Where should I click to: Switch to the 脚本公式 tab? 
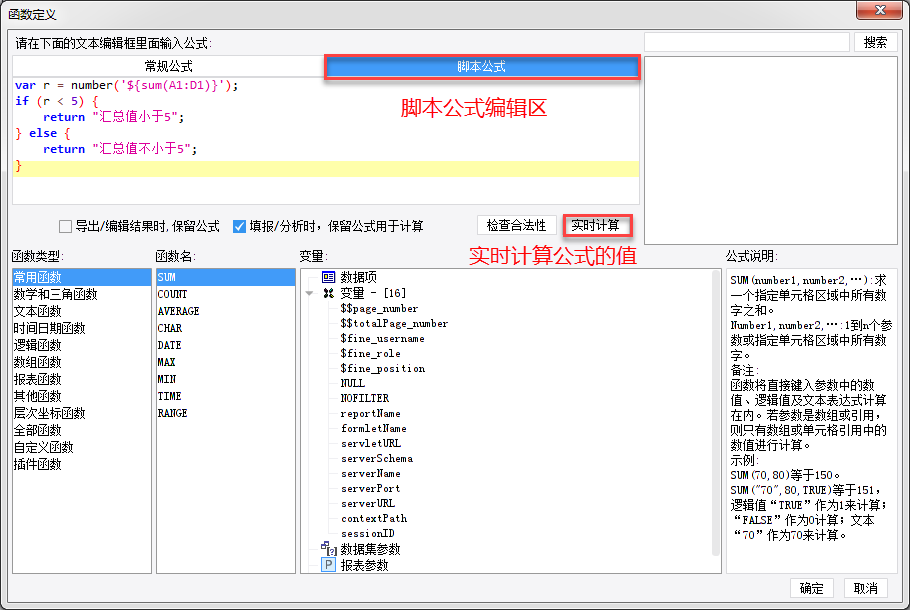click(x=482, y=67)
